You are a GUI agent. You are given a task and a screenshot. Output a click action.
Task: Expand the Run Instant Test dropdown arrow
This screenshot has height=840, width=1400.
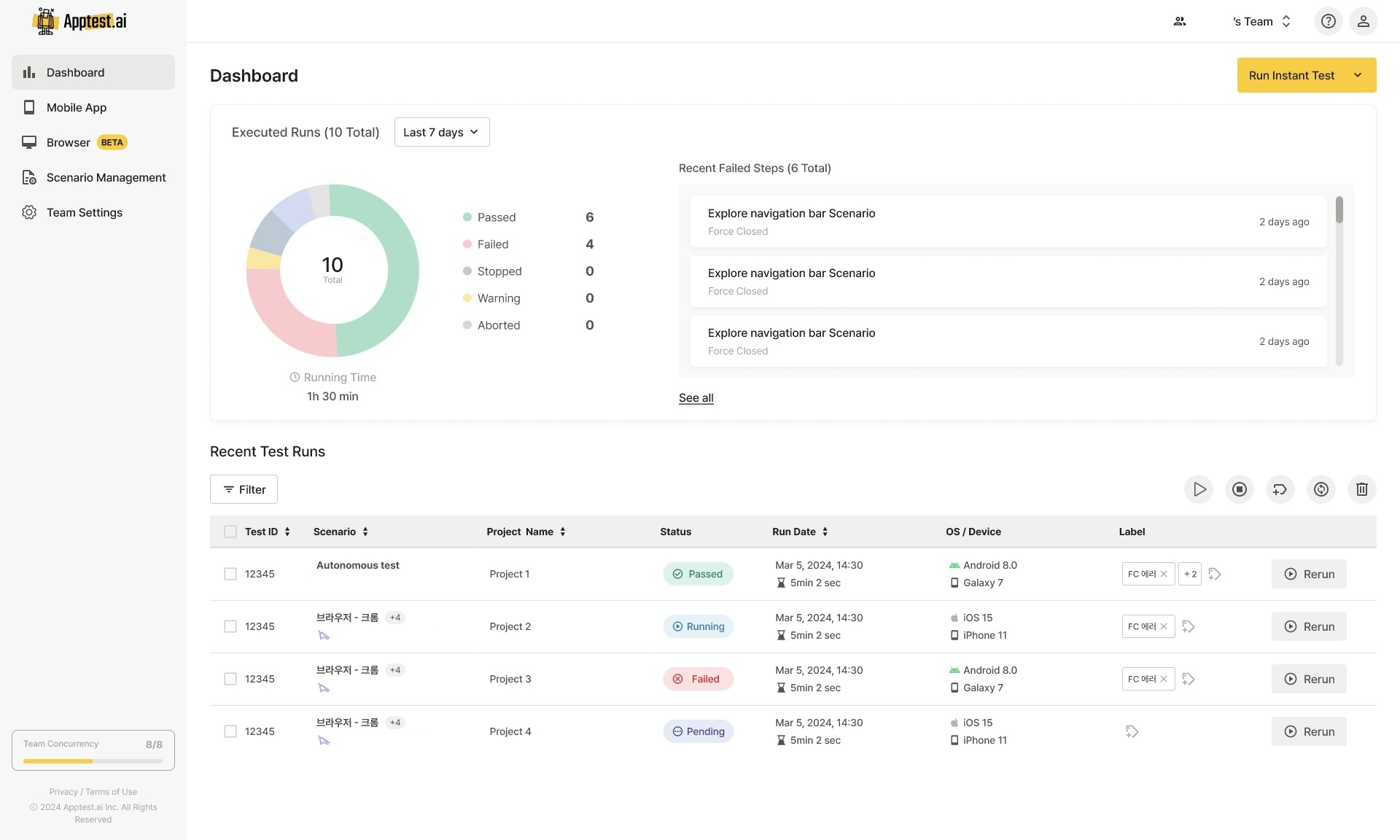coord(1358,75)
